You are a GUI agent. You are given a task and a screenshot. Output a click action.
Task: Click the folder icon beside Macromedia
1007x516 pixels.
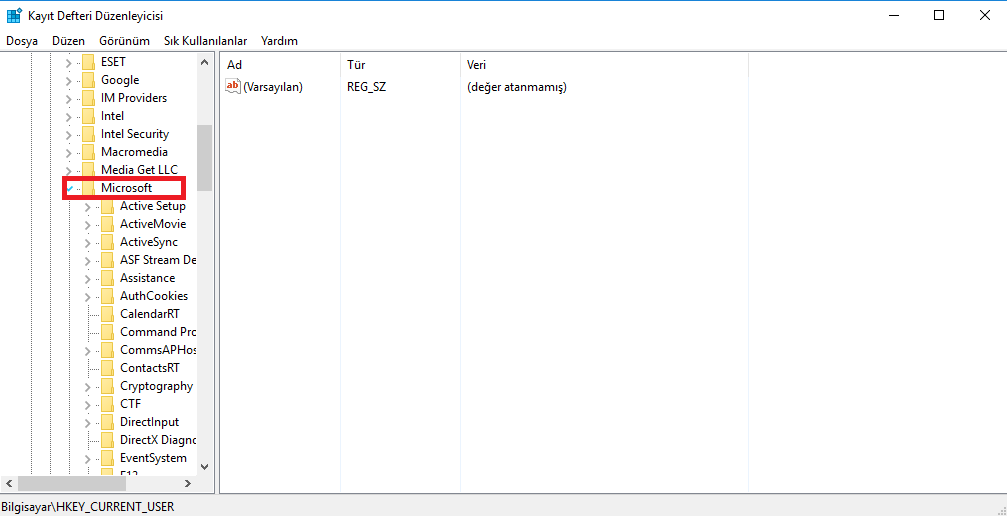pyautogui.click(x=88, y=152)
